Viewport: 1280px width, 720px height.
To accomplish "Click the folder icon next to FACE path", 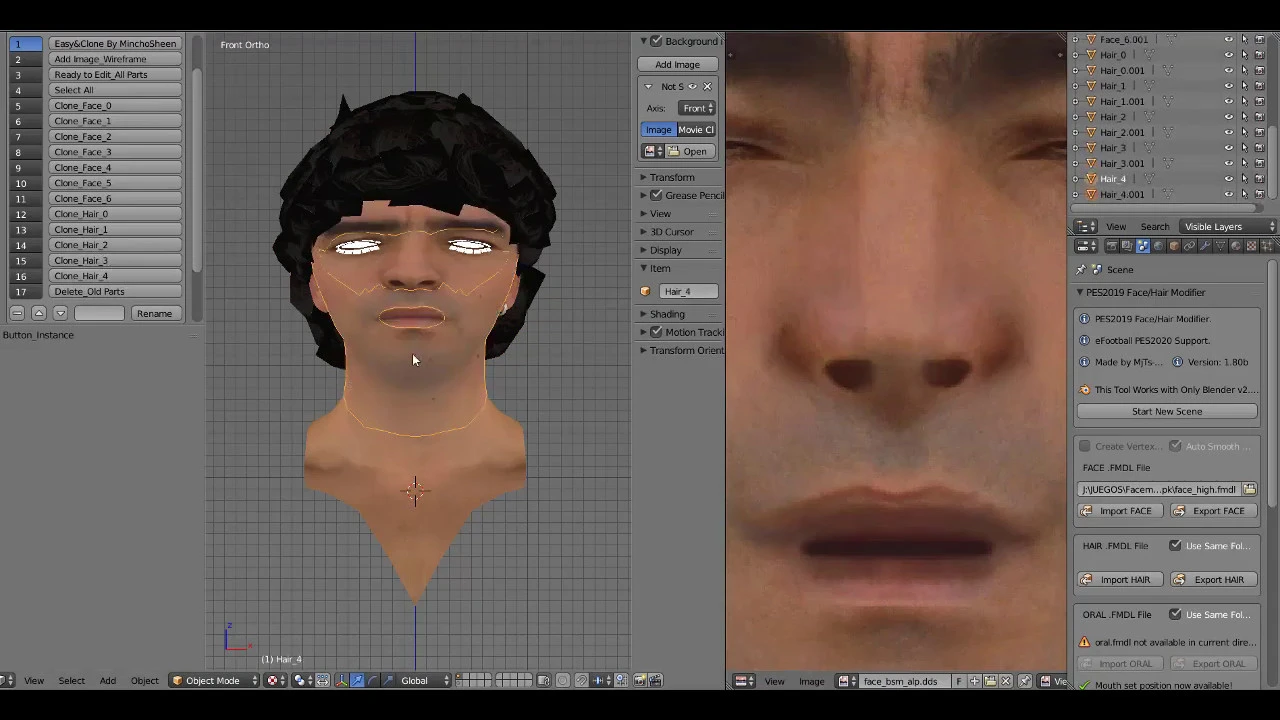I will [x=1250, y=489].
